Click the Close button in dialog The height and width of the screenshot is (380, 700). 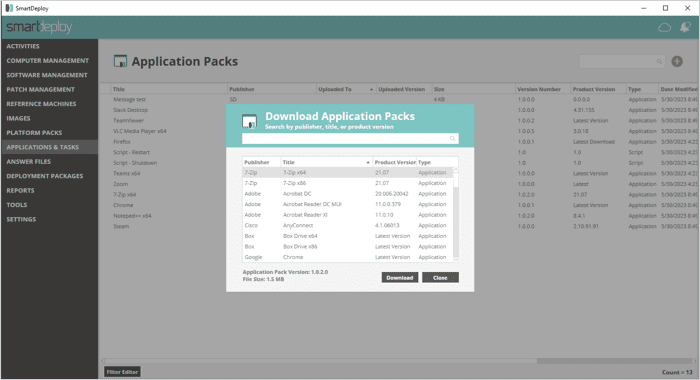coord(440,277)
